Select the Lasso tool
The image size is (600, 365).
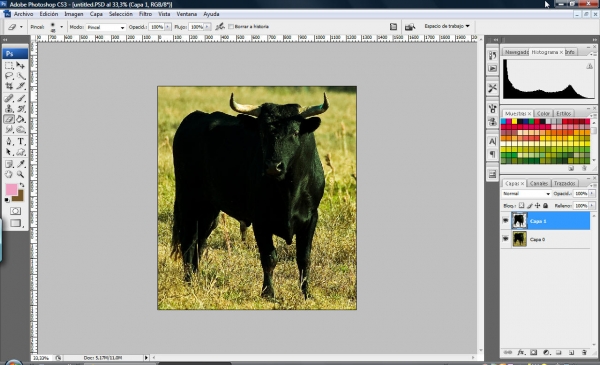tap(9, 76)
